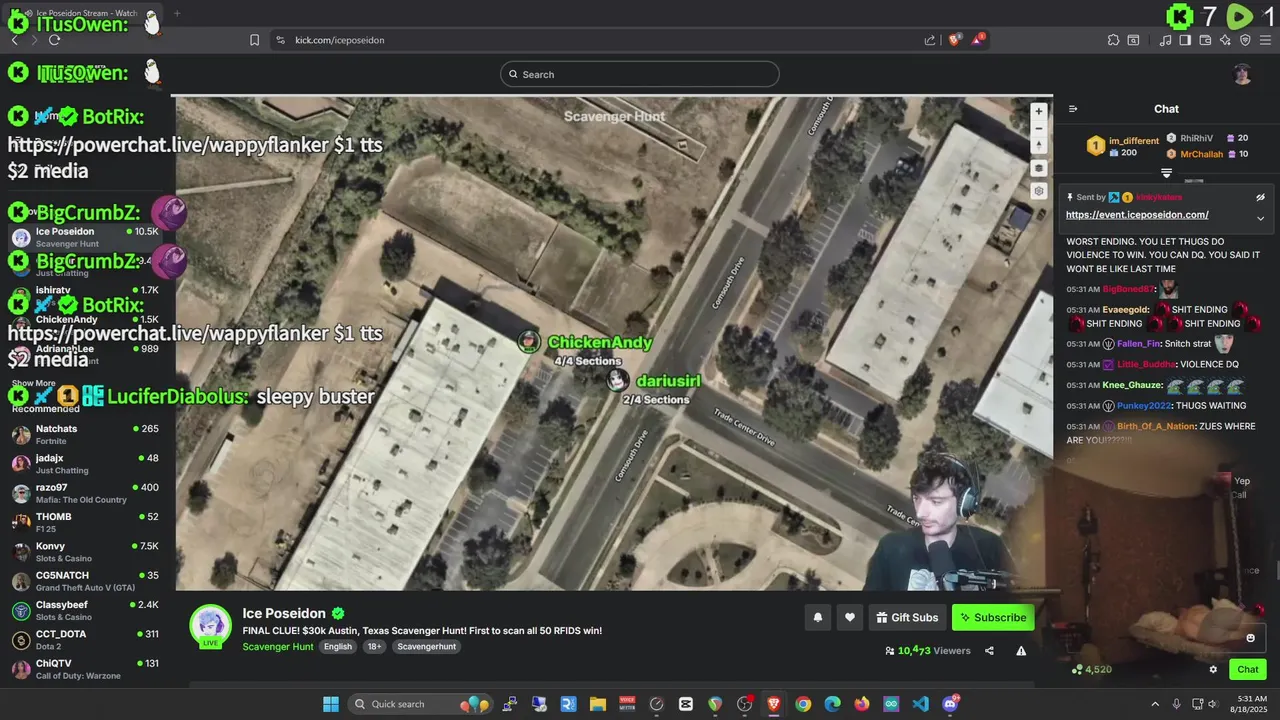The image size is (1280, 720).
Task: Show hidden system tray icons
Action: [1155, 704]
